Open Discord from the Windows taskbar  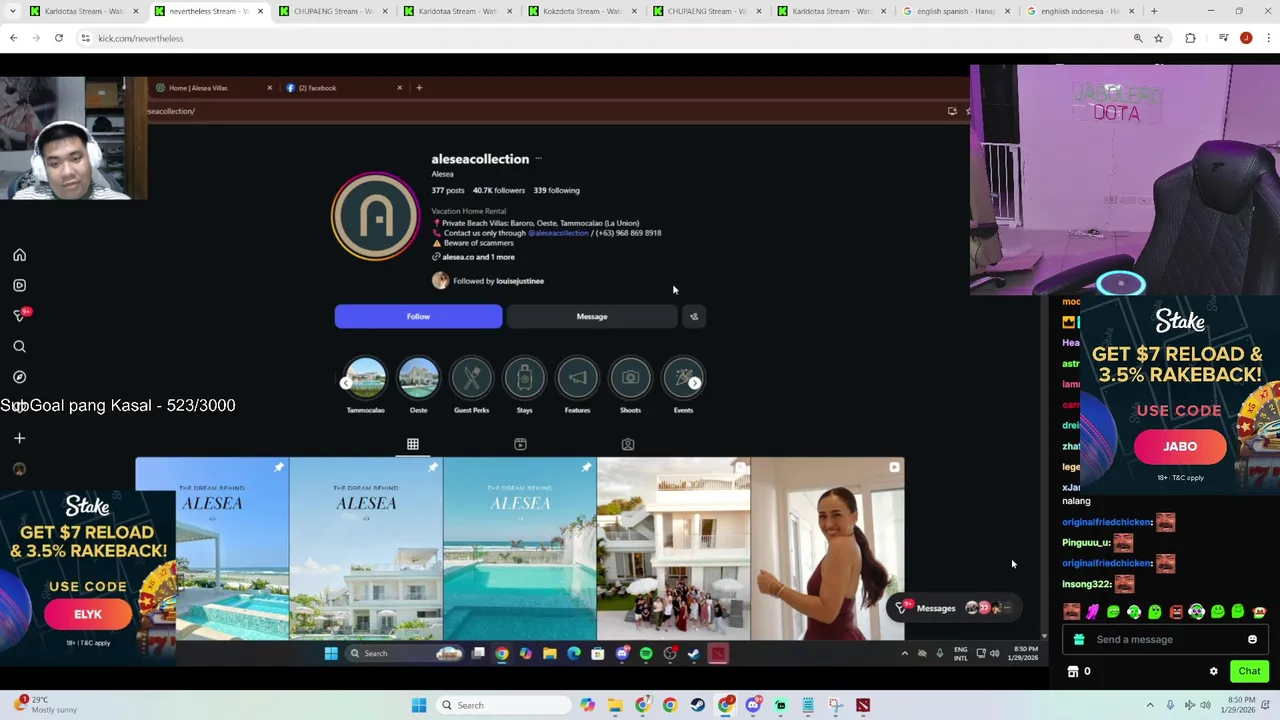tap(753, 705)
